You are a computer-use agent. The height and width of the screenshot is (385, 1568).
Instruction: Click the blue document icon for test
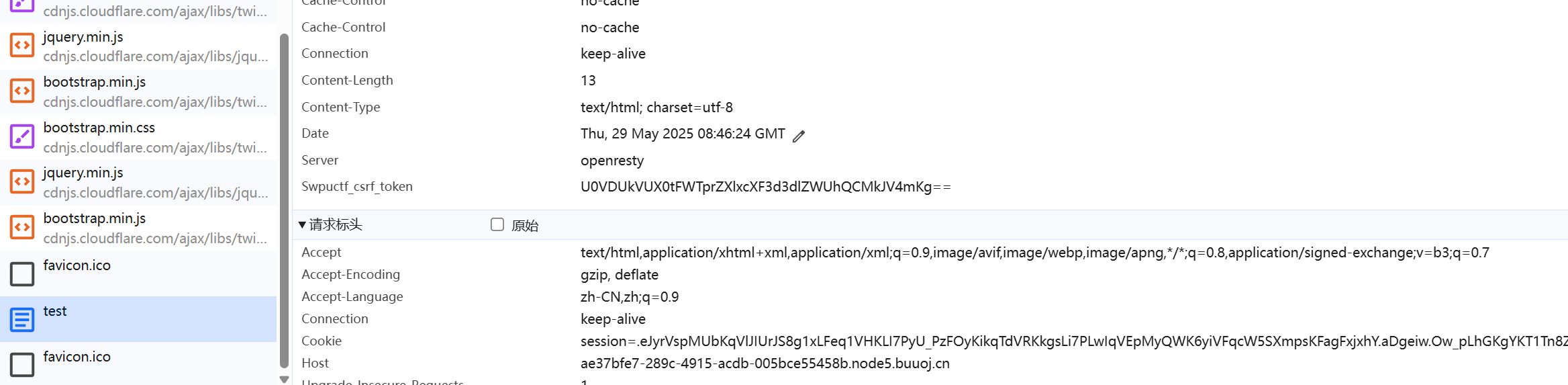click(22, 319)
